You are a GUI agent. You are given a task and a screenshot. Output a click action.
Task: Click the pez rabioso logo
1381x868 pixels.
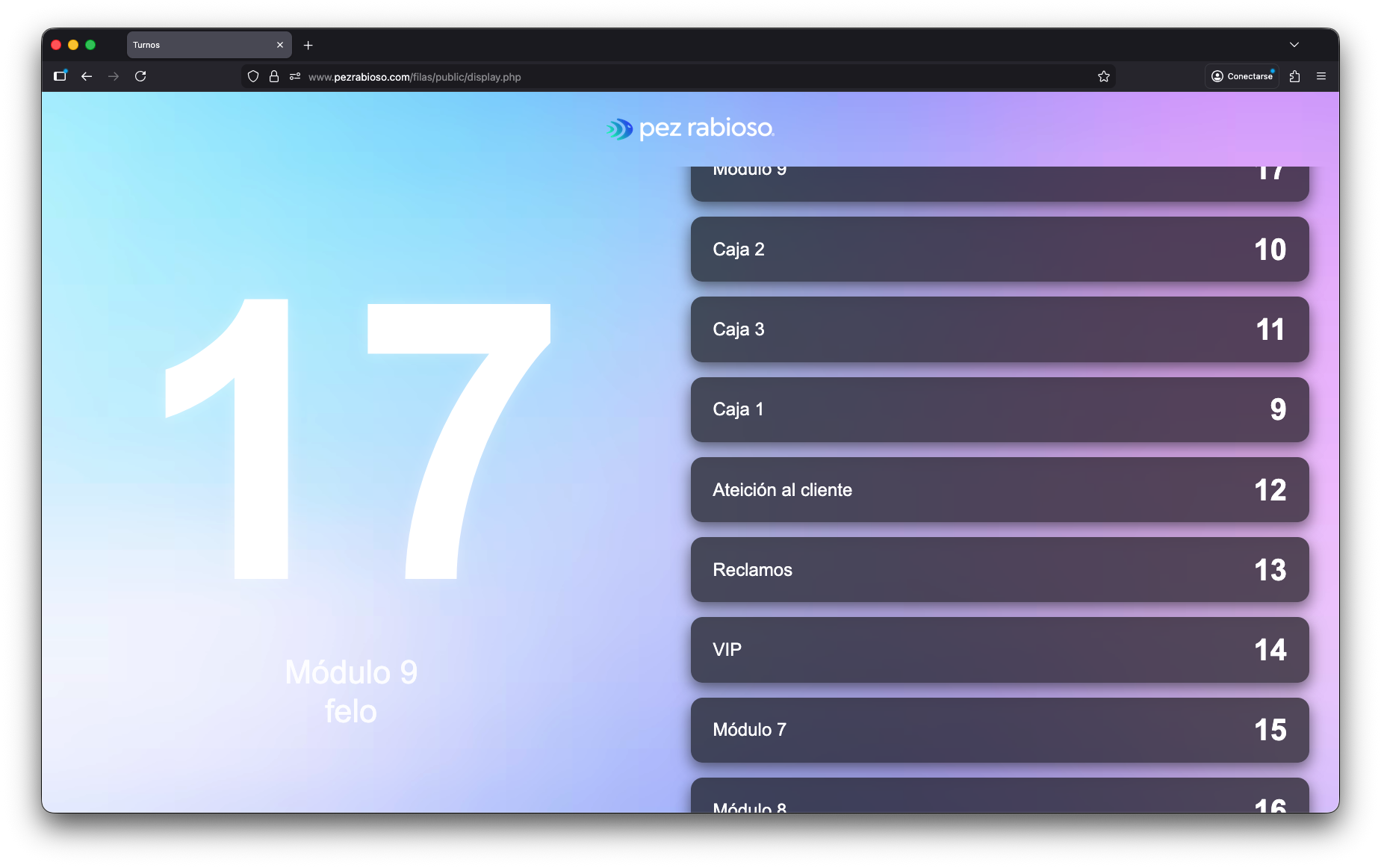[x=690, y=128]
